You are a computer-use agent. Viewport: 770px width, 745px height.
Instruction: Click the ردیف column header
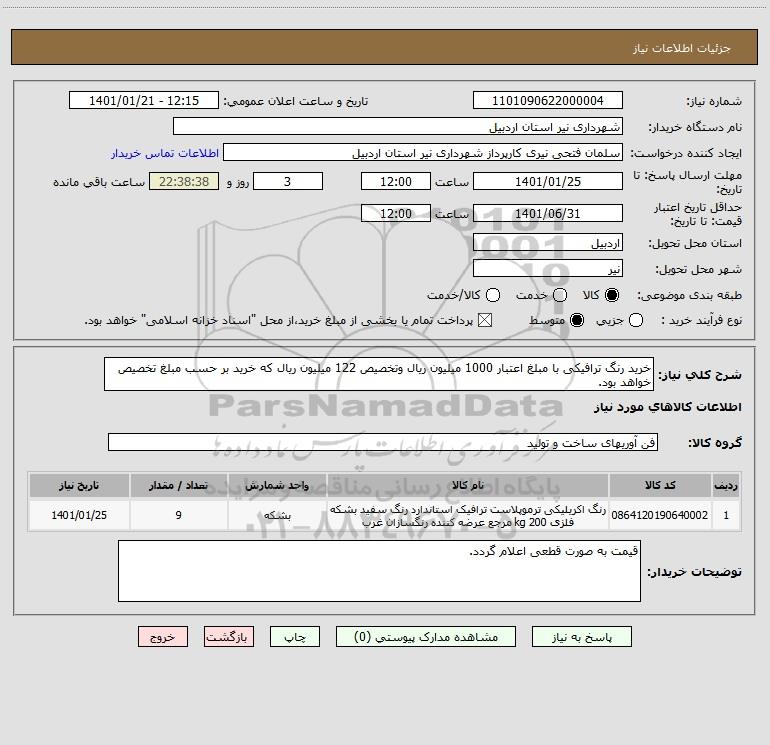(x=726, y=485)
